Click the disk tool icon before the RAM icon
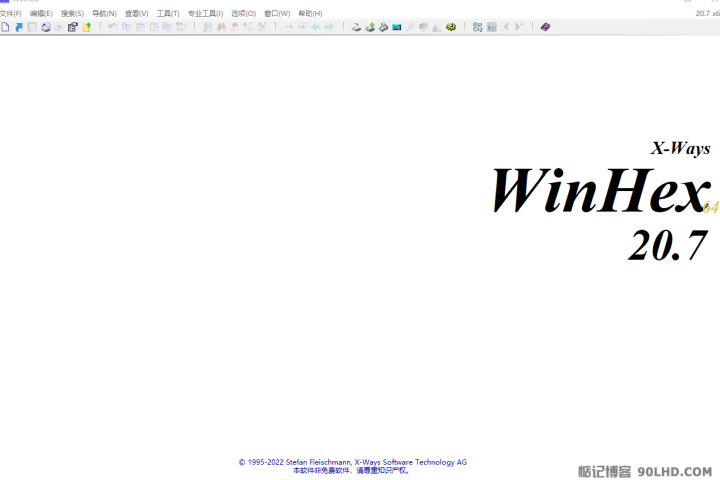720x480 pixels. (383, 27)
